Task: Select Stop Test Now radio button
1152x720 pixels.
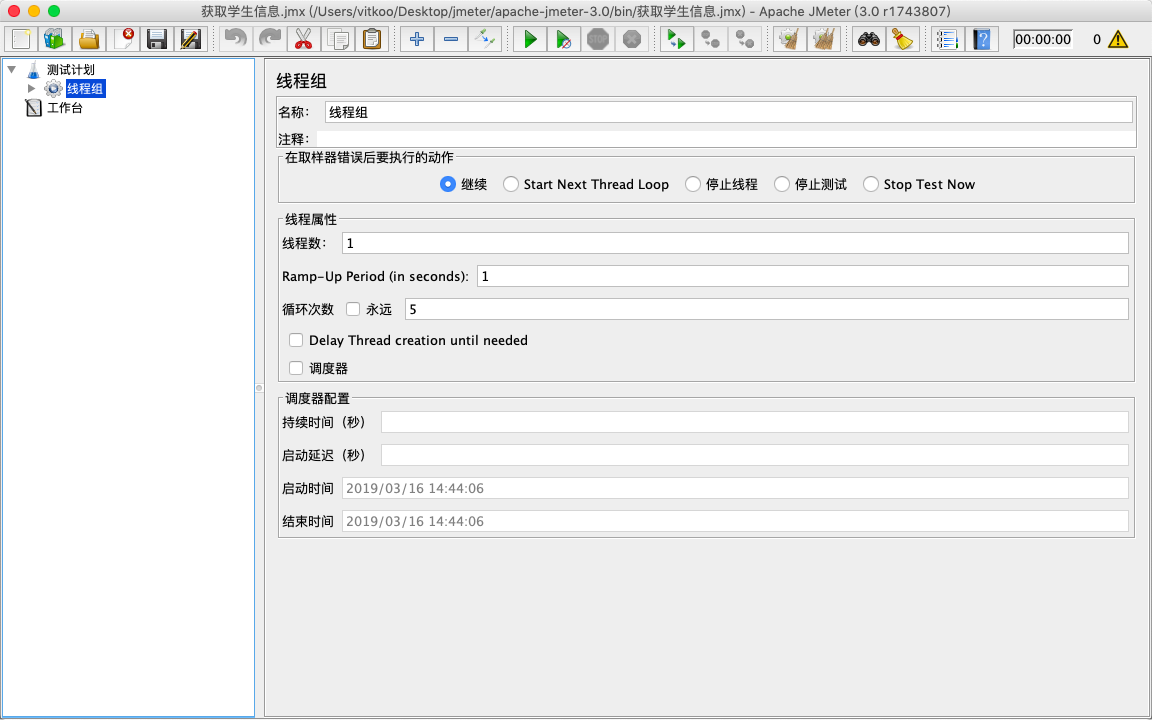Action: click(871, 184)
